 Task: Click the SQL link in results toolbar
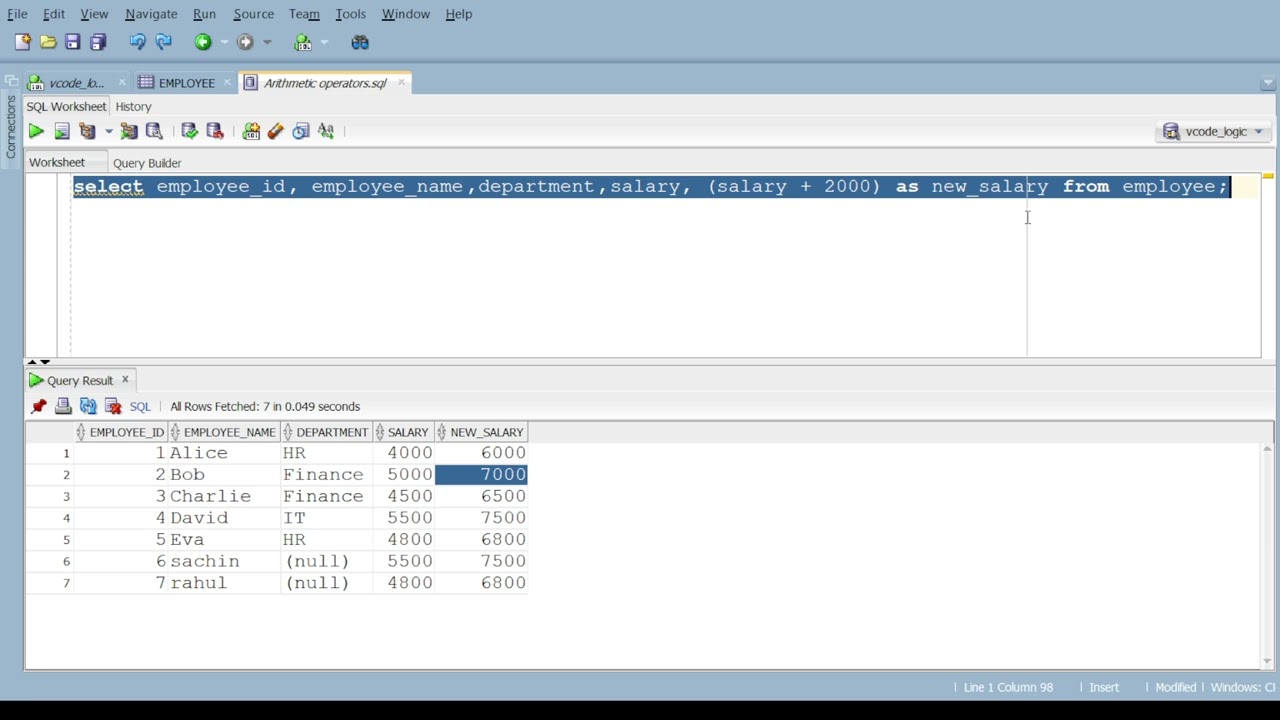click(140, 406)
